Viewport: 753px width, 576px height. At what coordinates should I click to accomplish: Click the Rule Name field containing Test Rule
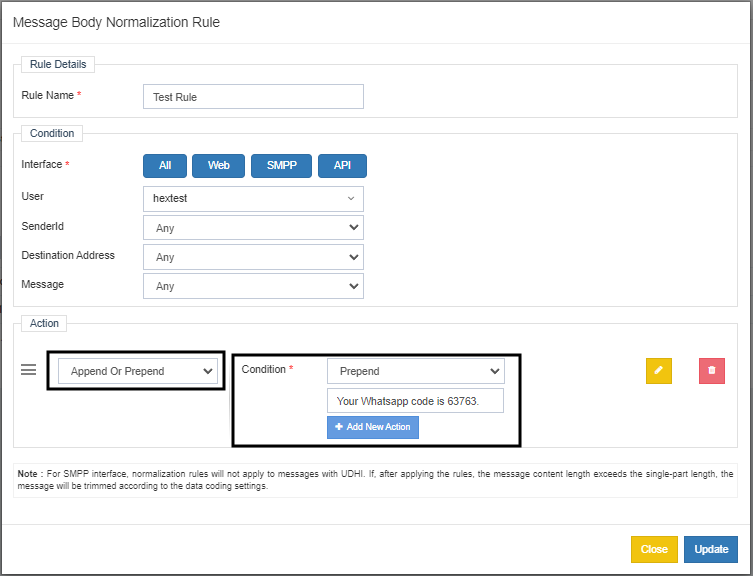point(253,97)
